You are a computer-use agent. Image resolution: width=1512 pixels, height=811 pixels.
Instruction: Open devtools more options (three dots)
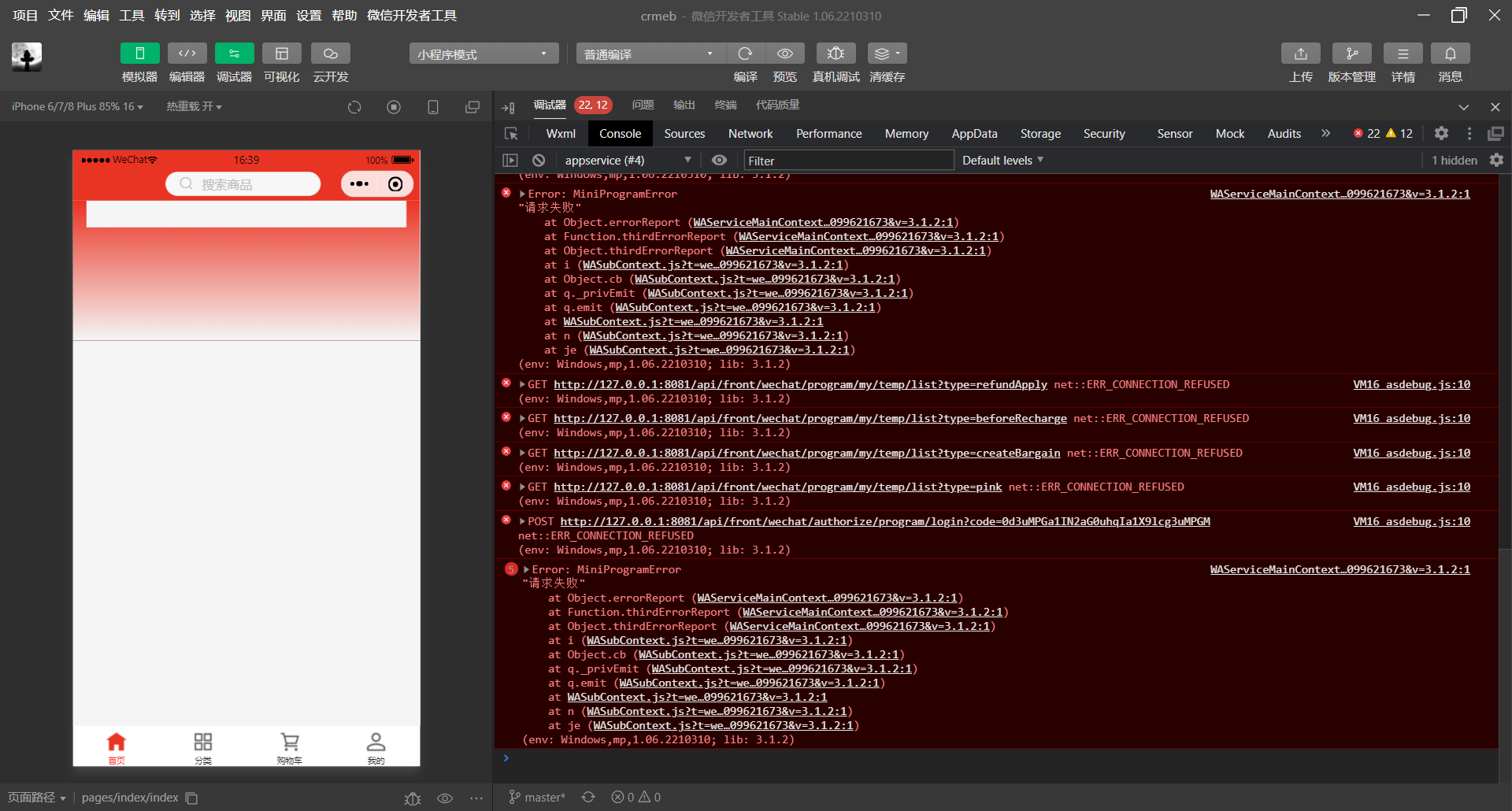pyautogui.click(x=1469, y=133)
